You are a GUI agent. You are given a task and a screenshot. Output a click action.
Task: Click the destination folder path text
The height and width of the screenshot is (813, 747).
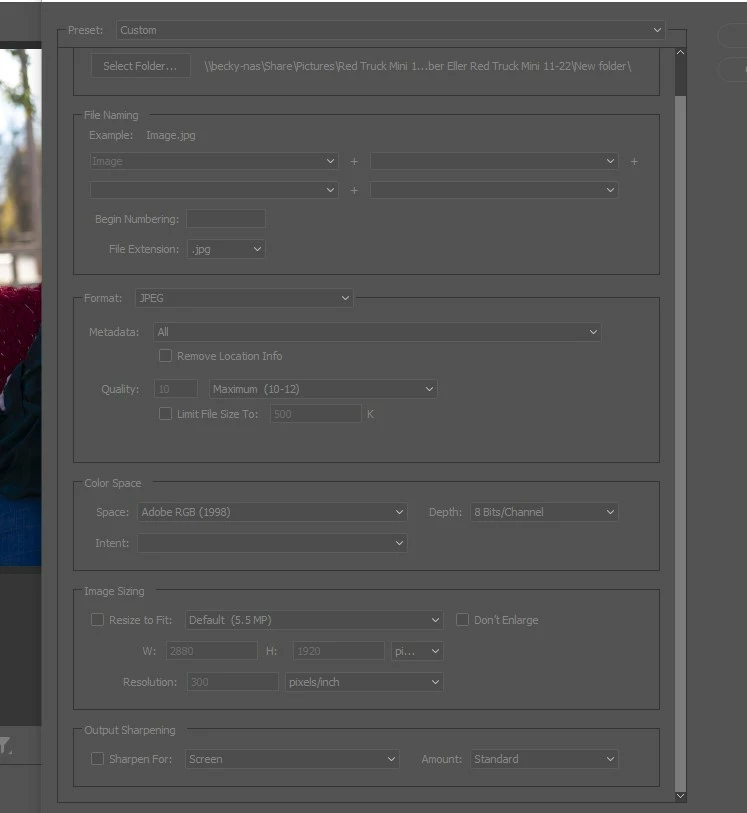(x=417, y=66)
